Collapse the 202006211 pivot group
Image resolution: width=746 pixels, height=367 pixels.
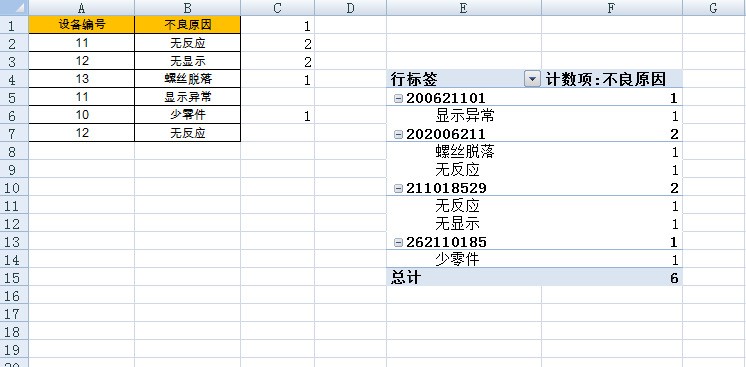point(398,135)
